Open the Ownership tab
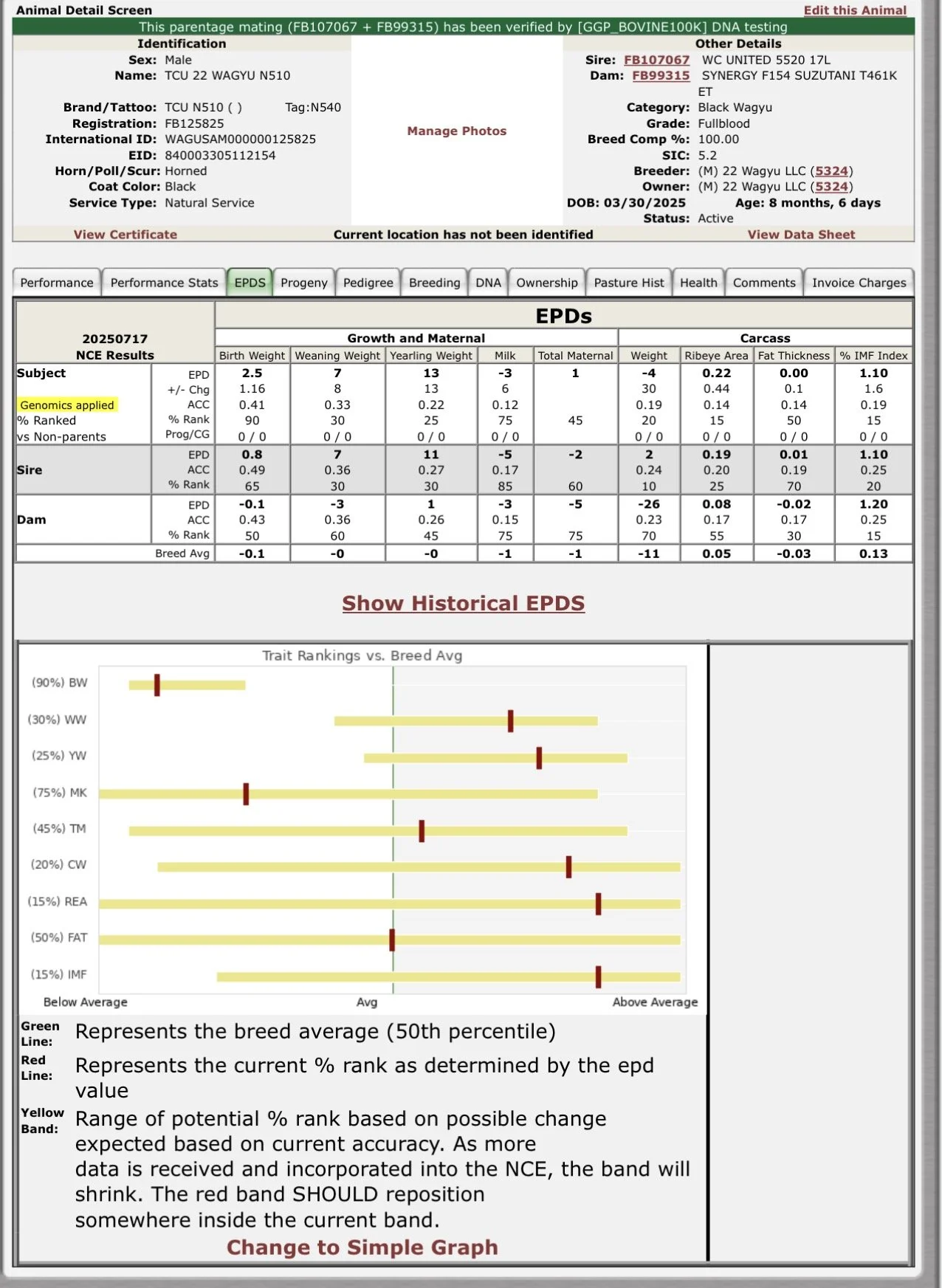Screen dimensions: 942x1288 tap(547, 283)
